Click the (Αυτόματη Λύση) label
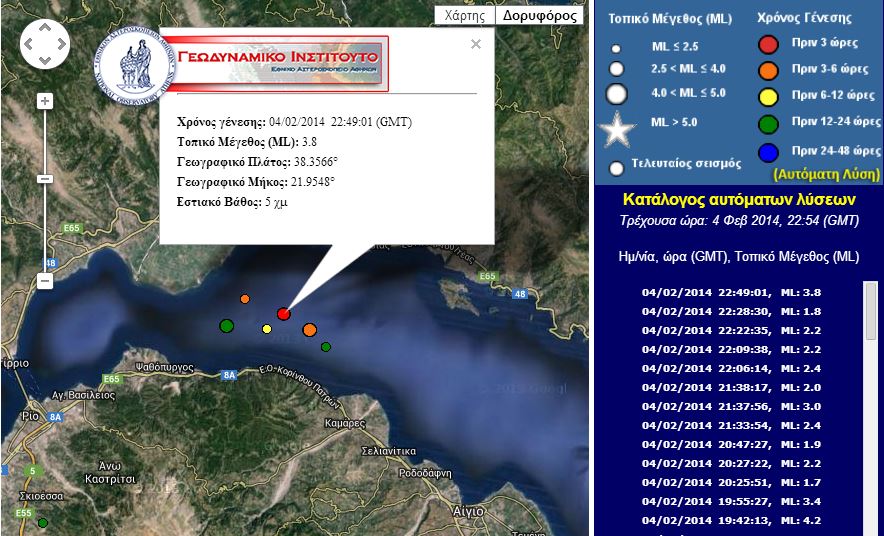The height and width of the screenshot is (536, 884). click(x=826, y=174)
